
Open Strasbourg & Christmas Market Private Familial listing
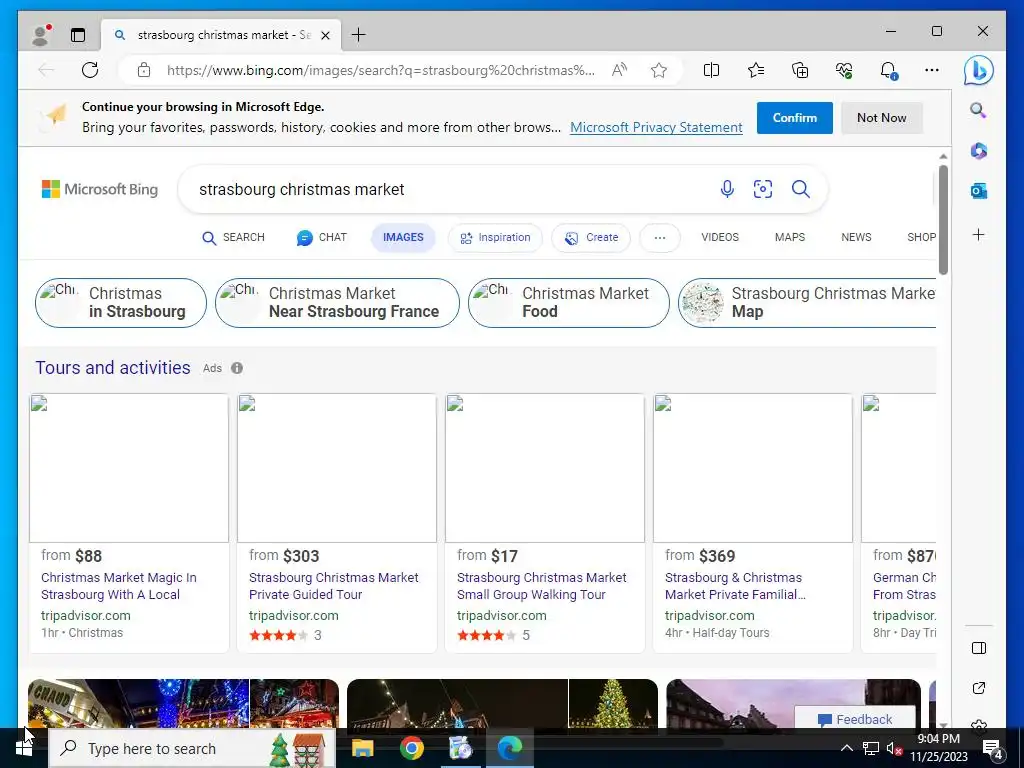(735, 586)
